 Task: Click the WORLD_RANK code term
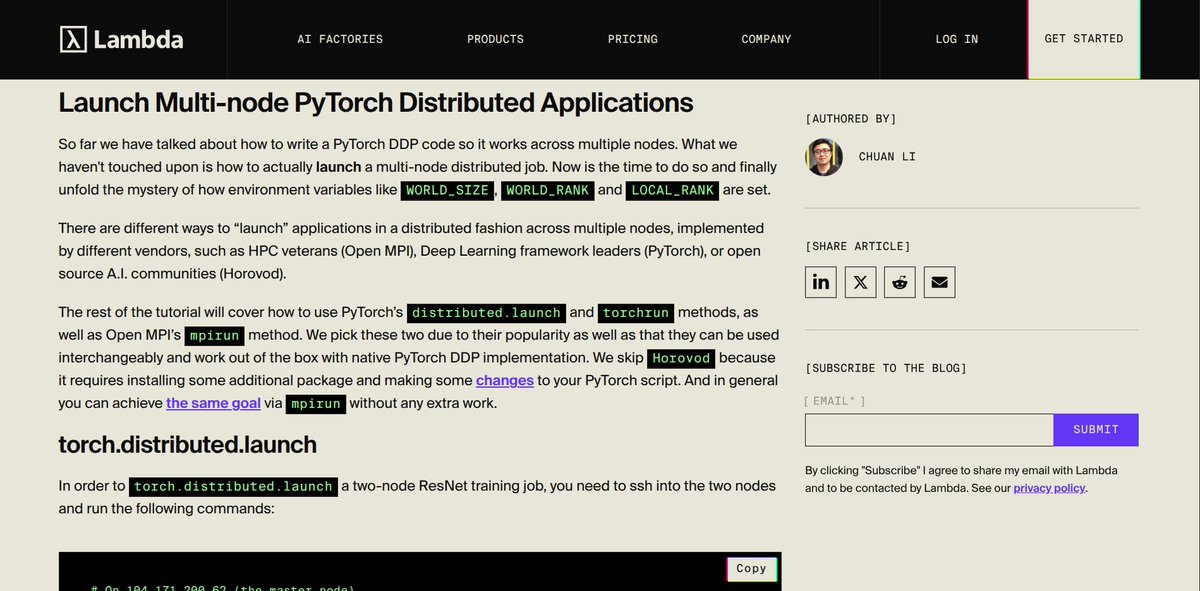click(548, 190)
